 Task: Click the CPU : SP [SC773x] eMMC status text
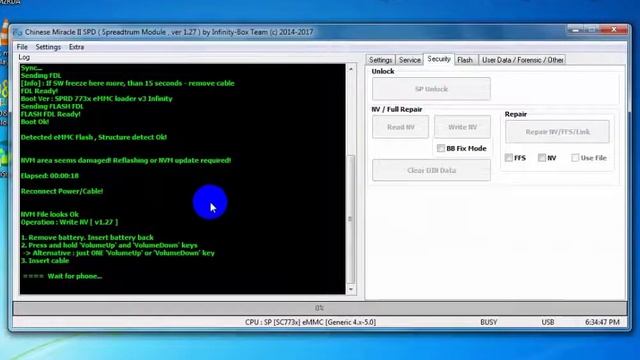click(x=310, y=322)
